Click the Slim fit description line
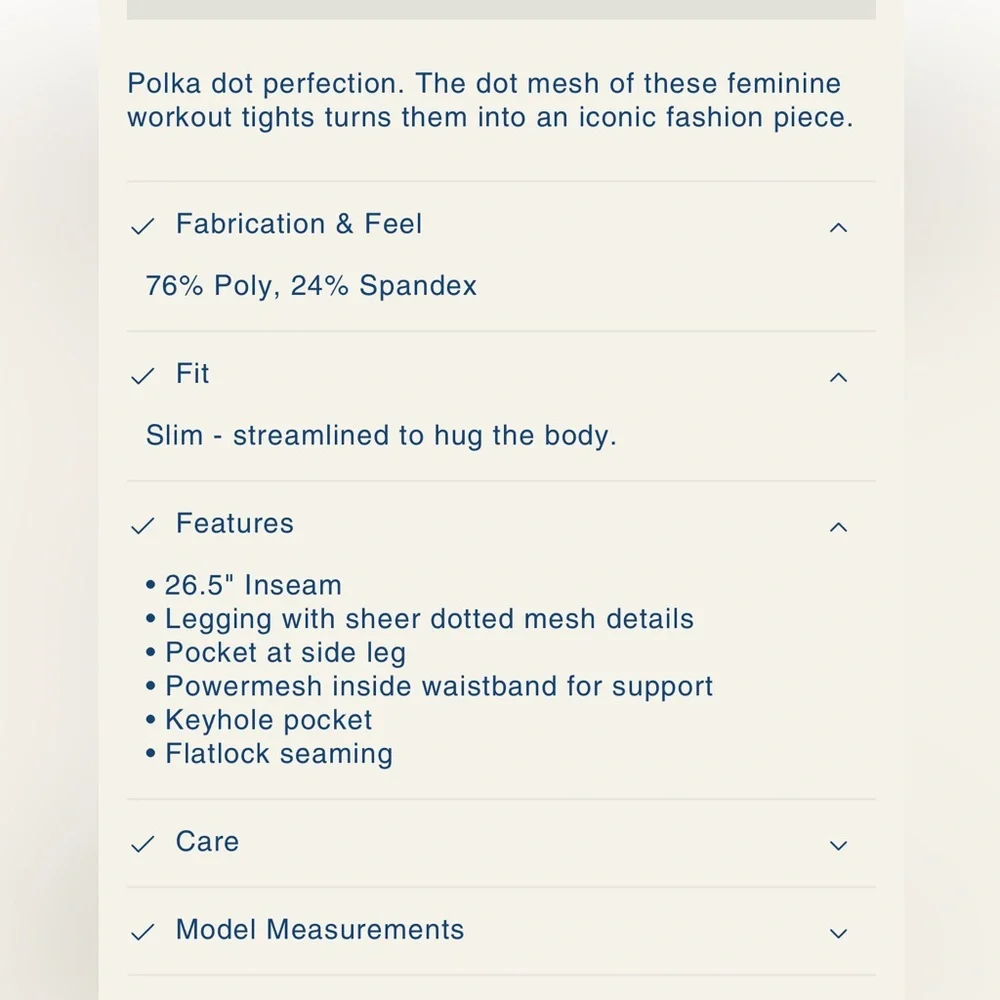The height and width of the screenshot is (1000, 1000). 381,436
